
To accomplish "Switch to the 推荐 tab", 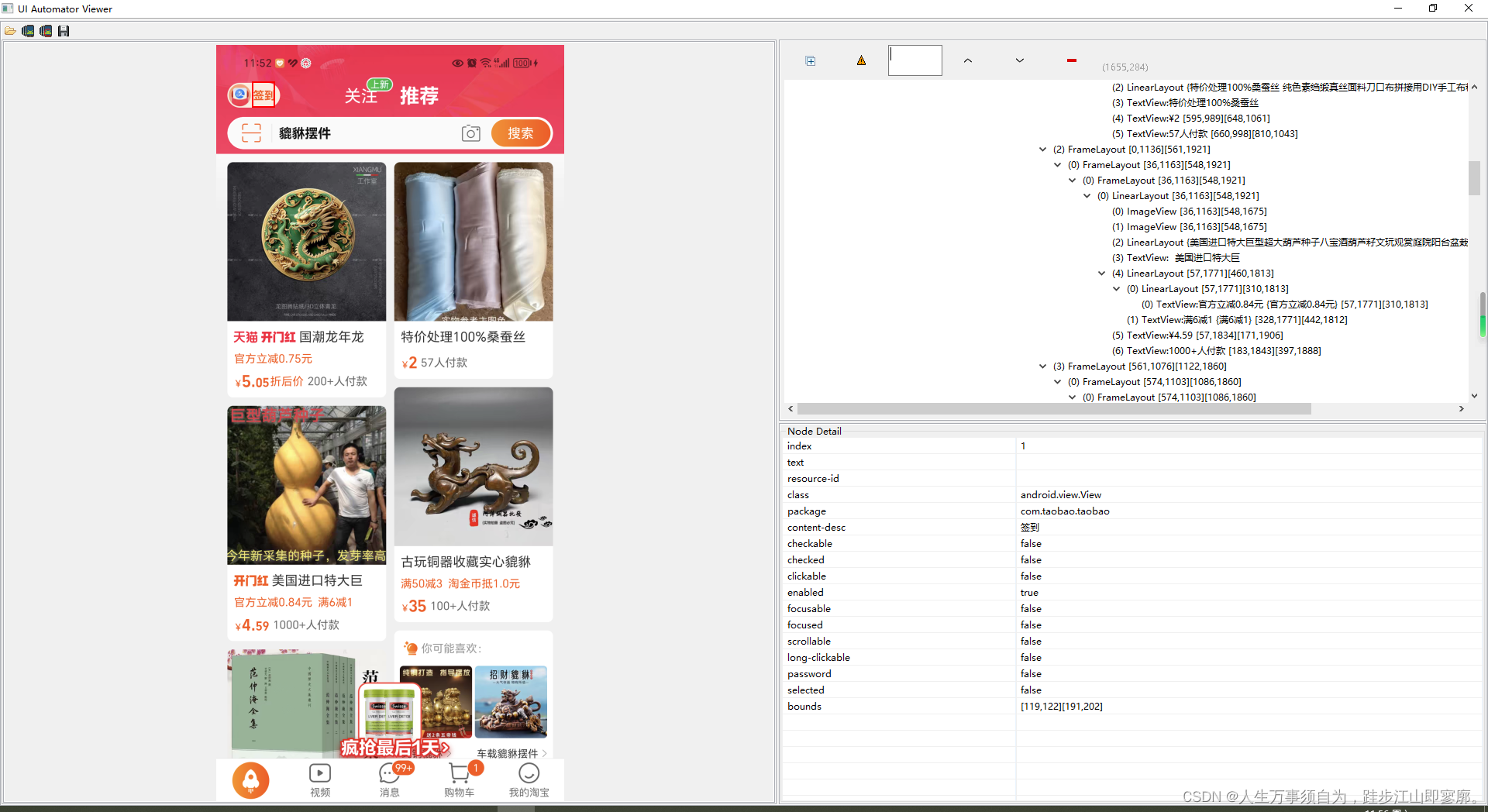I will [419, 95].
